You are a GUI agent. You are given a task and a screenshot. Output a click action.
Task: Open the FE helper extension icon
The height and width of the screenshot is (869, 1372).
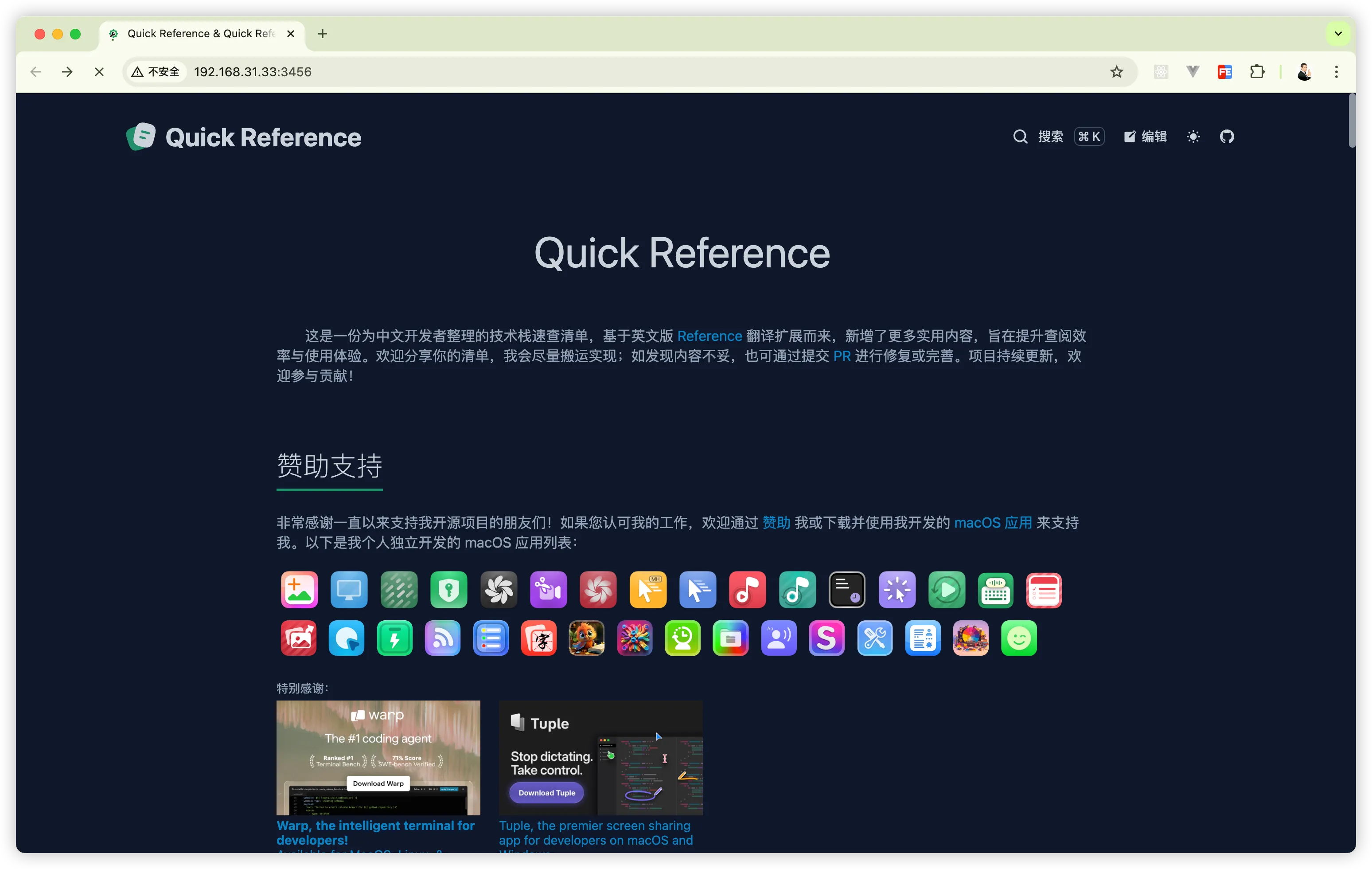pyautogui.click(x=1224, y=72)
